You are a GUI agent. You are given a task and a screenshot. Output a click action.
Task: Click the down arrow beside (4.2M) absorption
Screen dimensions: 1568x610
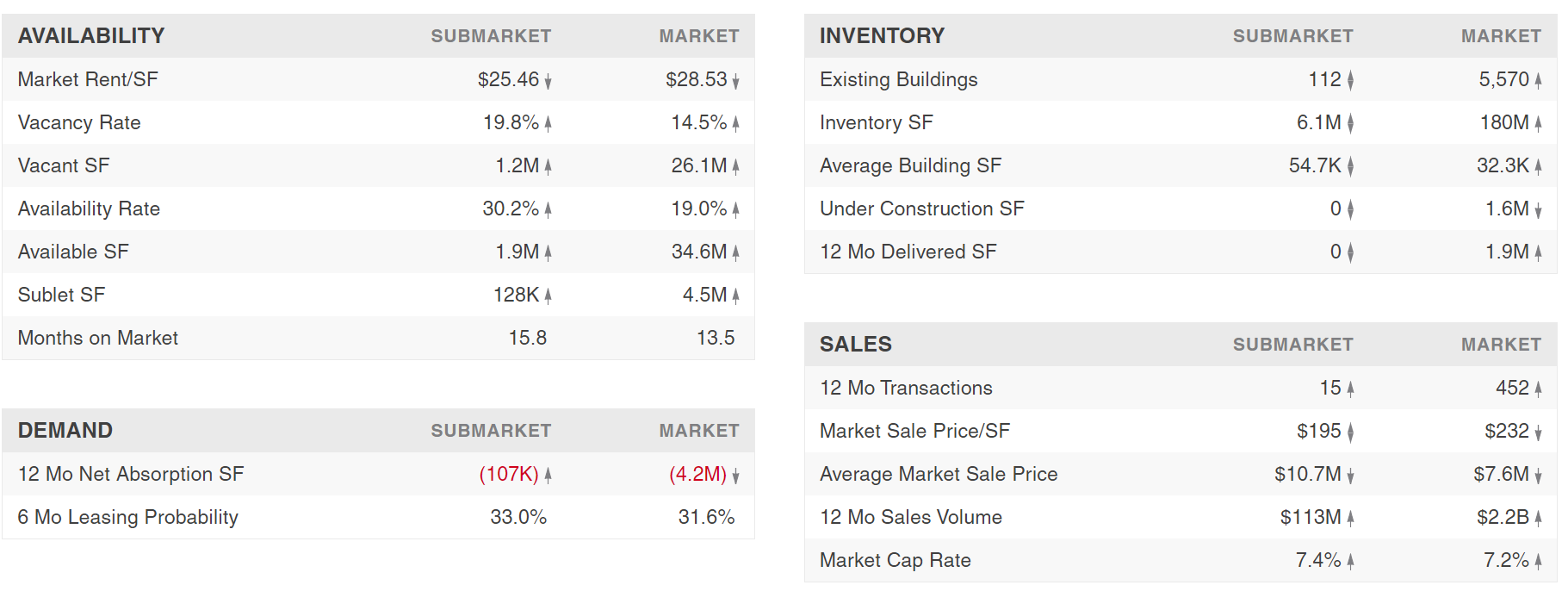pyautogui.click(x=735, y=476)
